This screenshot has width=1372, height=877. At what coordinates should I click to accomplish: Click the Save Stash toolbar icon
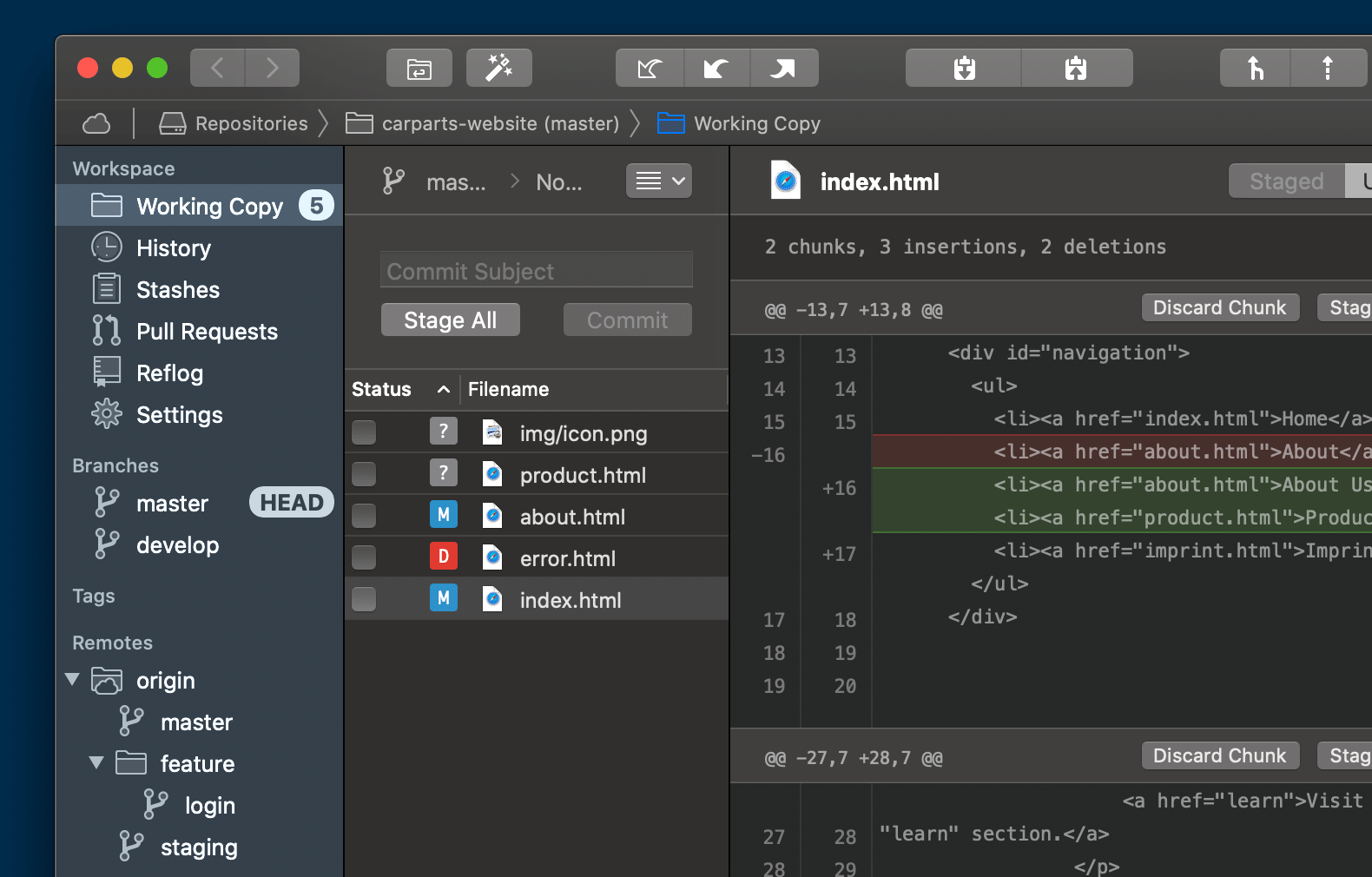click(x=964, y=69)
